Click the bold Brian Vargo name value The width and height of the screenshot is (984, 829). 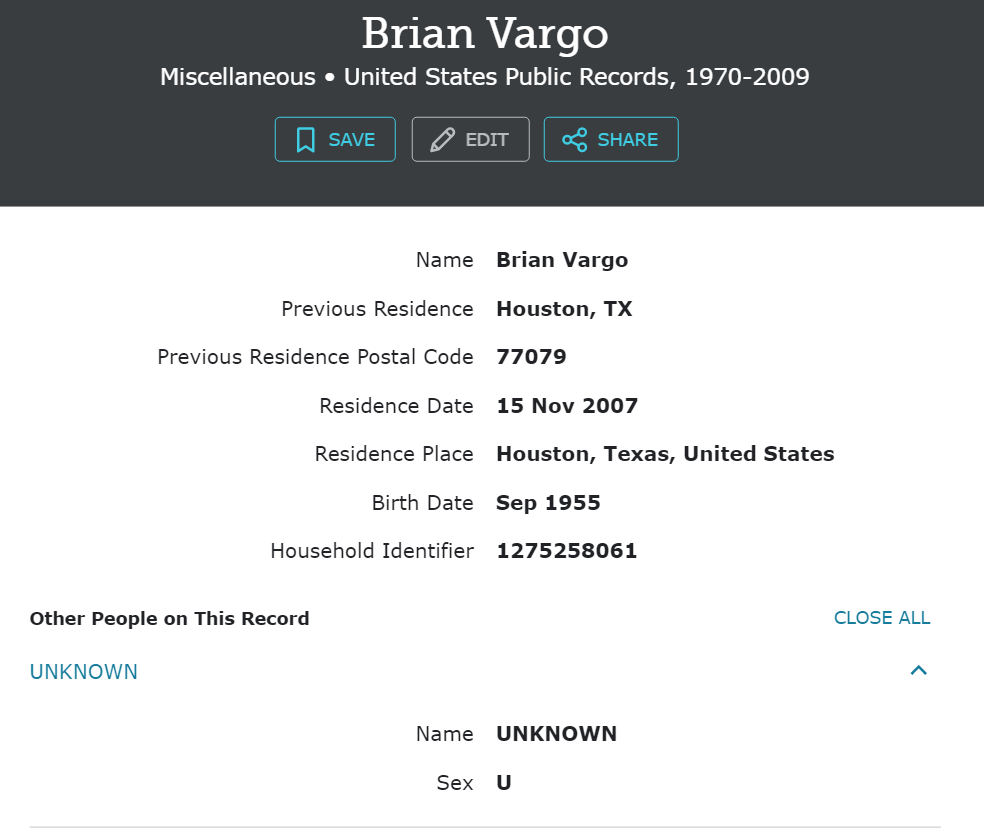[x=562, y=260]
